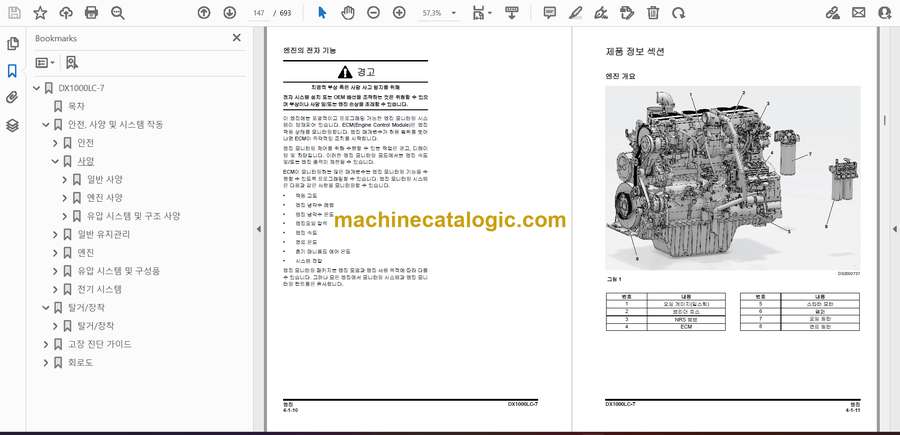900x435 pixels.
Task: Open the page thumbnails panel
Action: pos(13,44)
